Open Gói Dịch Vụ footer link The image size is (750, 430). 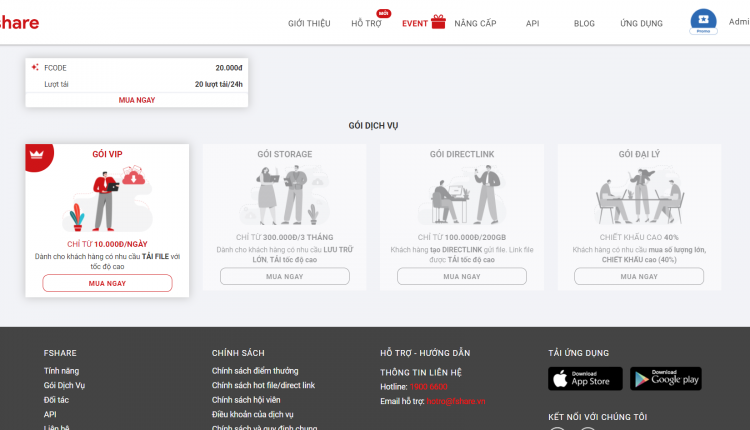64,385
